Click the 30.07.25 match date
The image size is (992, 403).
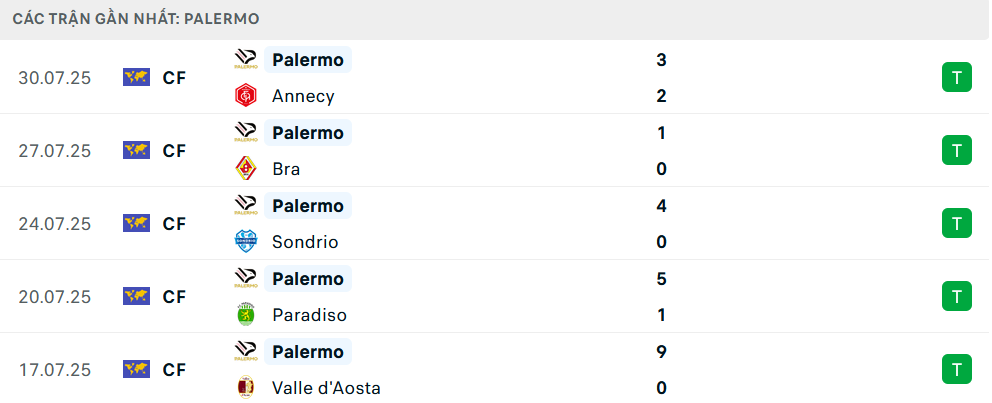coord(54,78)
